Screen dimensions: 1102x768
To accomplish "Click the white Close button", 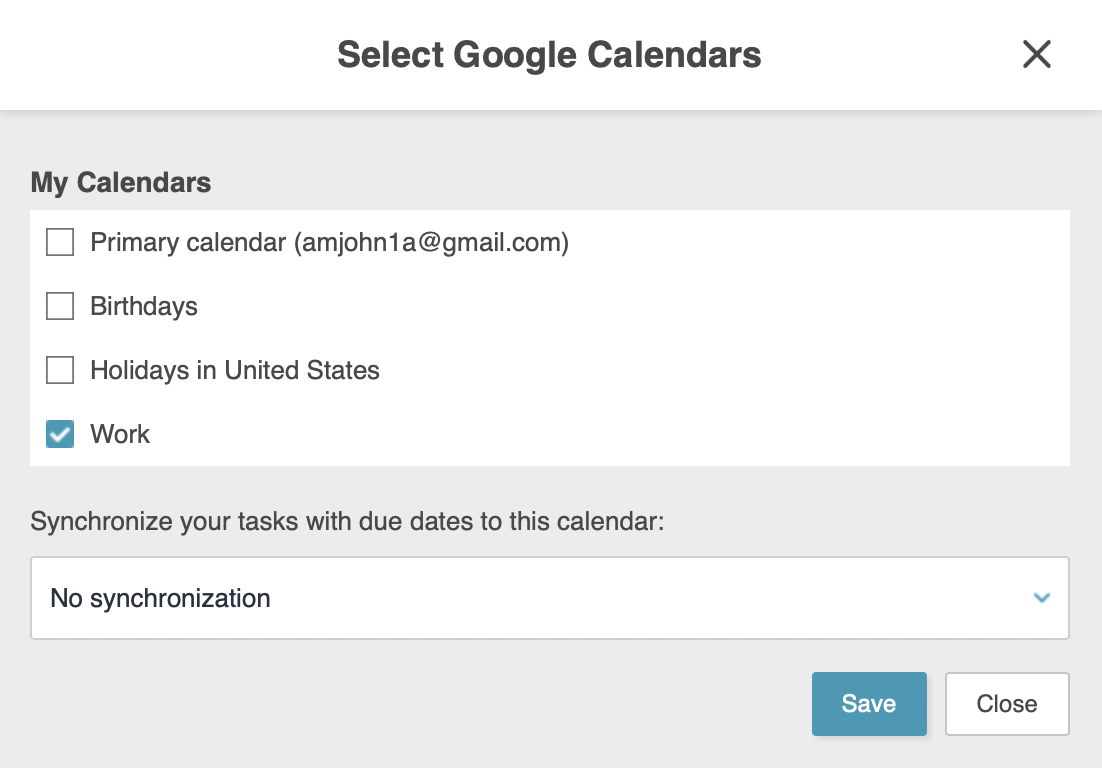I will tap(1006, 704).
